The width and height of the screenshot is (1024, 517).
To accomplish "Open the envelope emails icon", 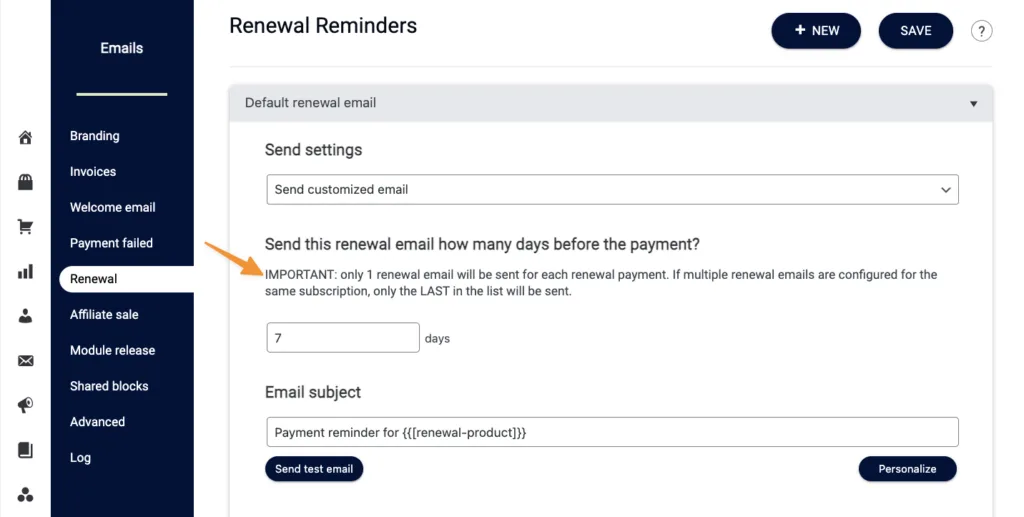I will pos(25,360).
